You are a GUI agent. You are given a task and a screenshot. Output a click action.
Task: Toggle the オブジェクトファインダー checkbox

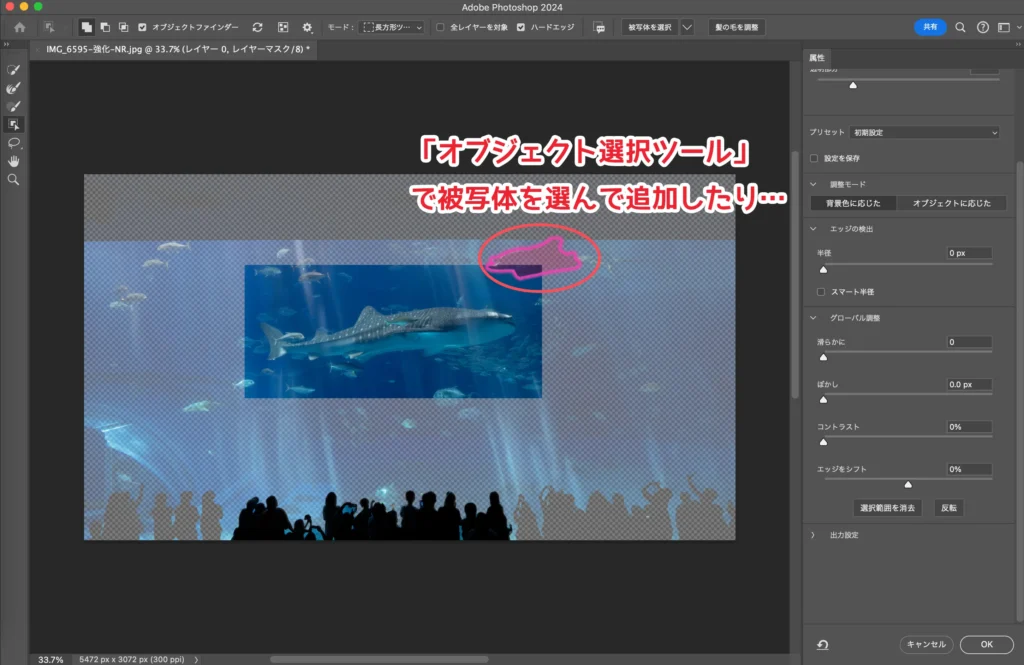[142, 27]
